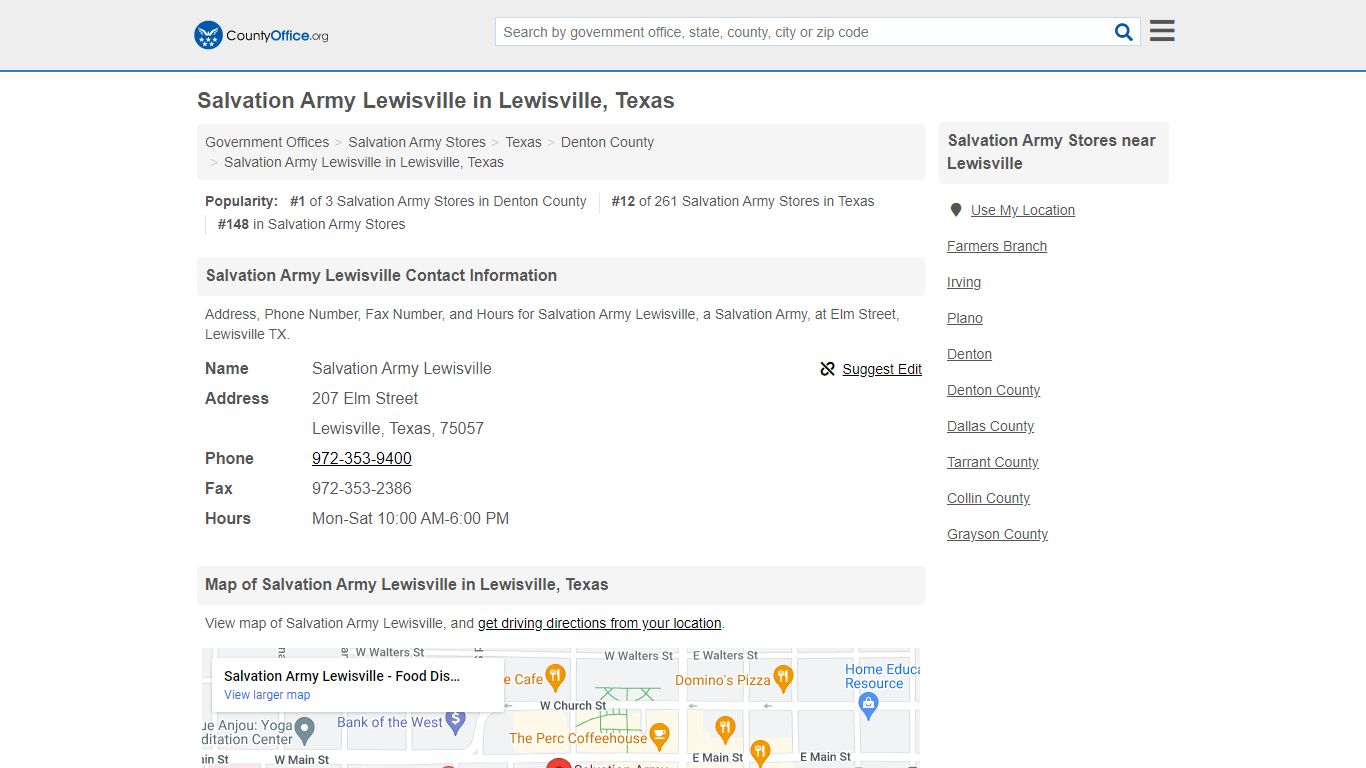Click the fax number 972-353-2386
This screenshot has height=768, width=1366.
click(x=362, y=488)
